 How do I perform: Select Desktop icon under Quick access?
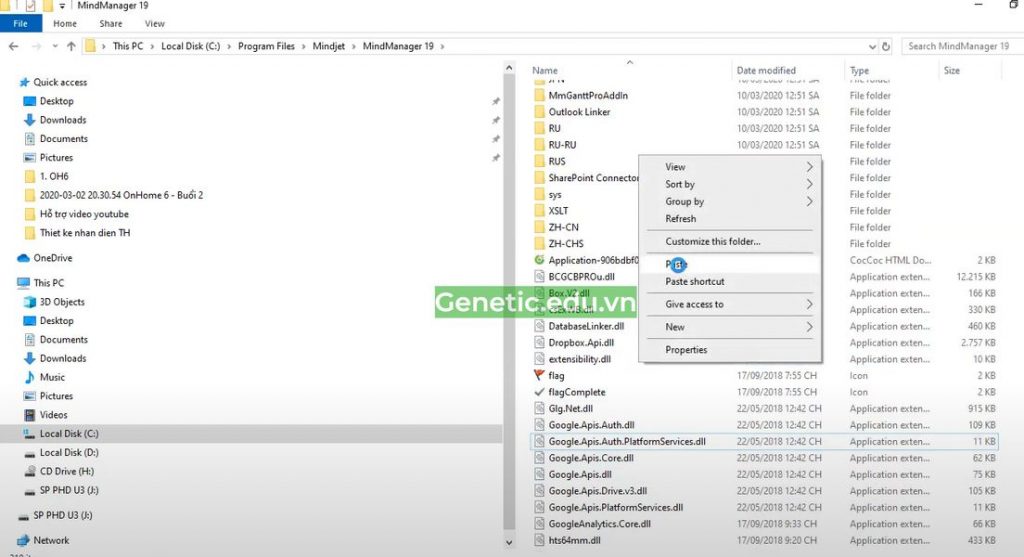tap(29, 101)
